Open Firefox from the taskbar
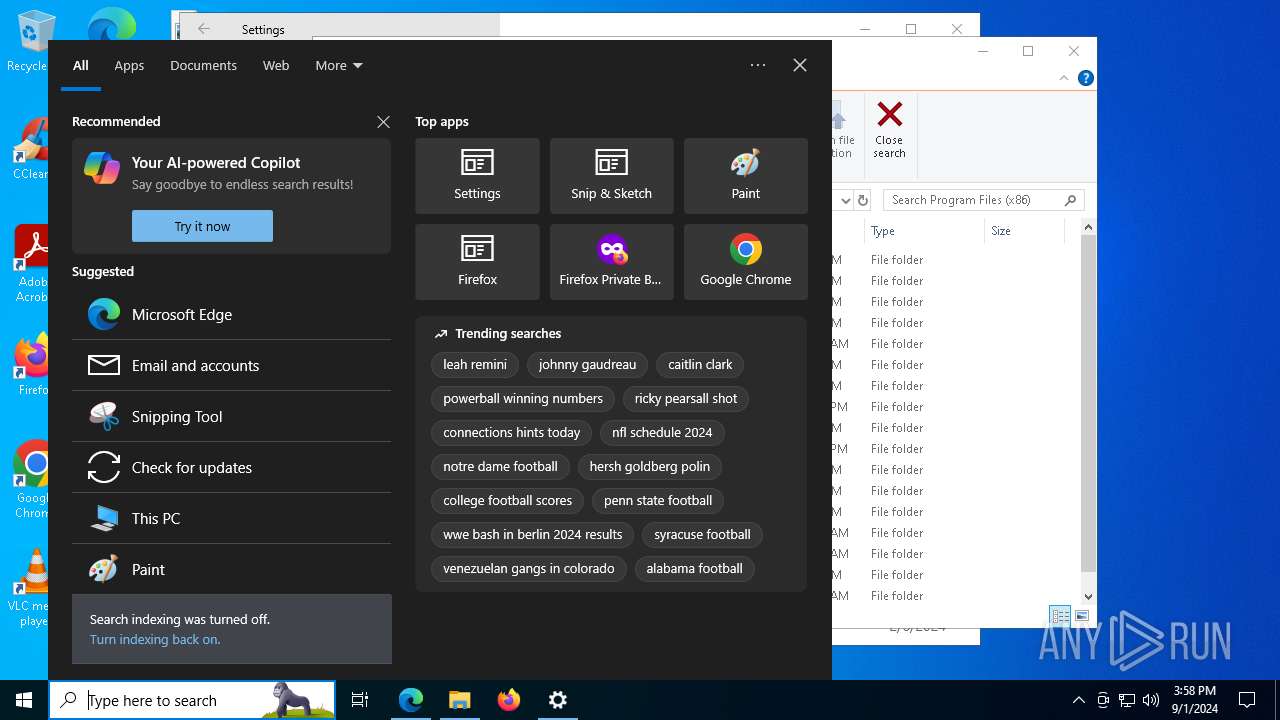 509,700
